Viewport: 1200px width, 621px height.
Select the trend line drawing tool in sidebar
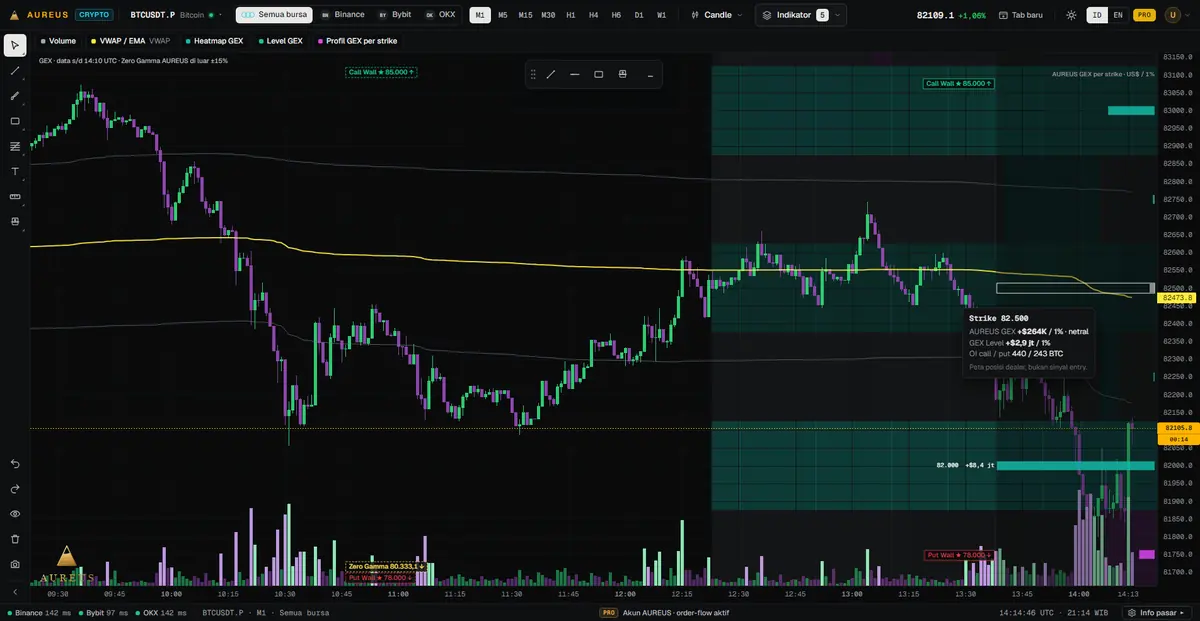[15, 71]
